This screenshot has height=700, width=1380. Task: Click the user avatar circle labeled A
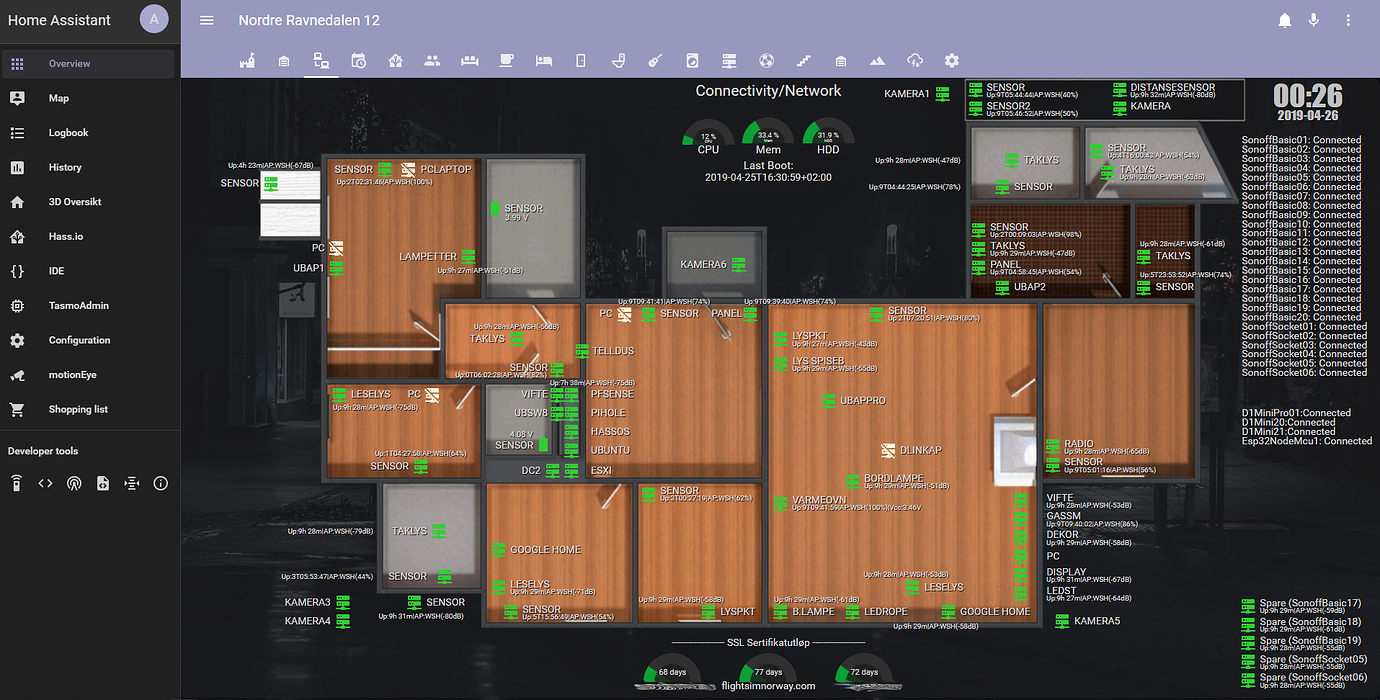click(154, 19)
